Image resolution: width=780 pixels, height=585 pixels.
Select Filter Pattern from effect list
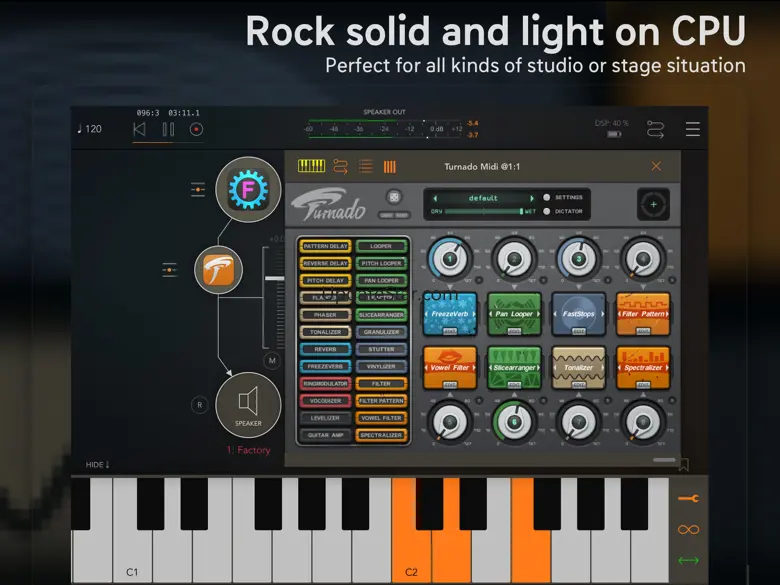click(381, 400)
